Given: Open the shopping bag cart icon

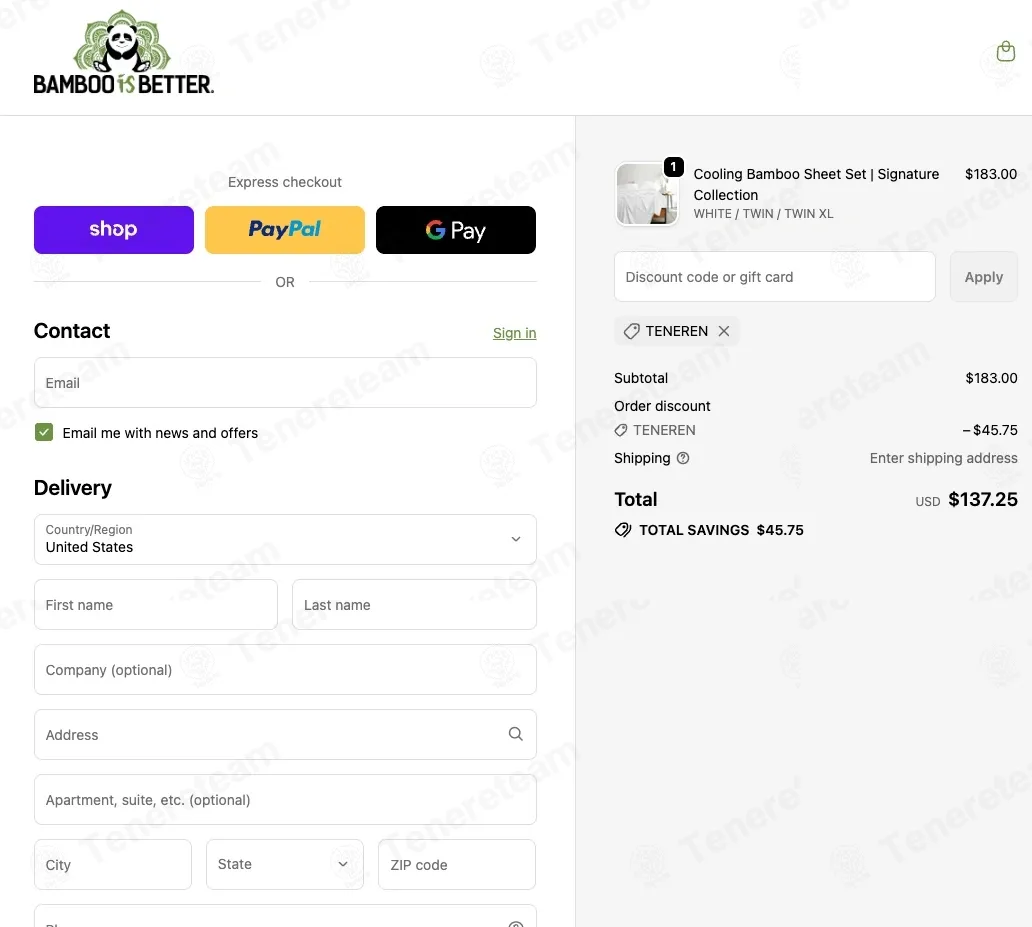Looking at the screenshot, I should pyautogui.click(x=1006, y=52).
